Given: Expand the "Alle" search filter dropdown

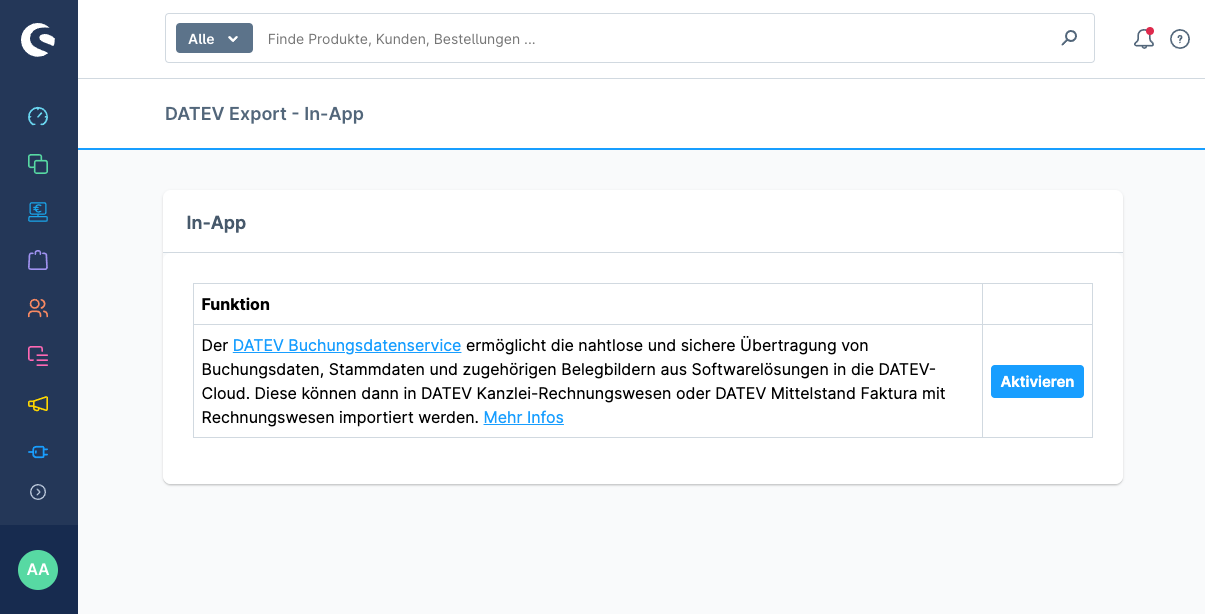Looking at the screenshot, I should [214, 39].
